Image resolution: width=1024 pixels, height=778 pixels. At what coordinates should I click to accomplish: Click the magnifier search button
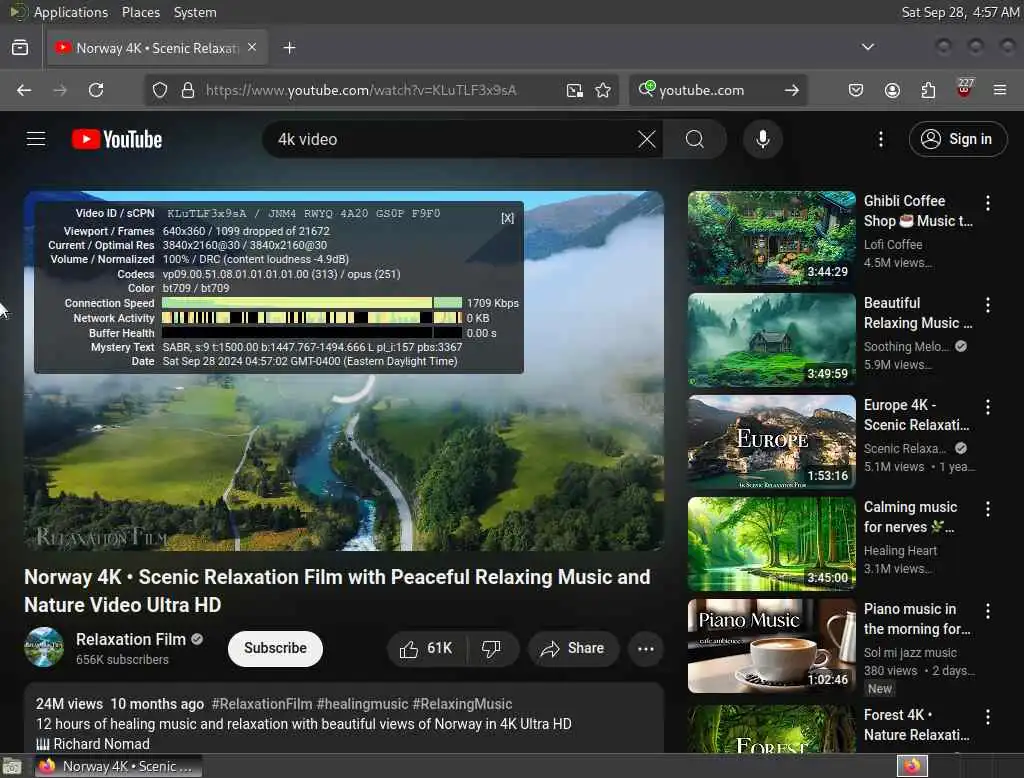pos(695,139)
